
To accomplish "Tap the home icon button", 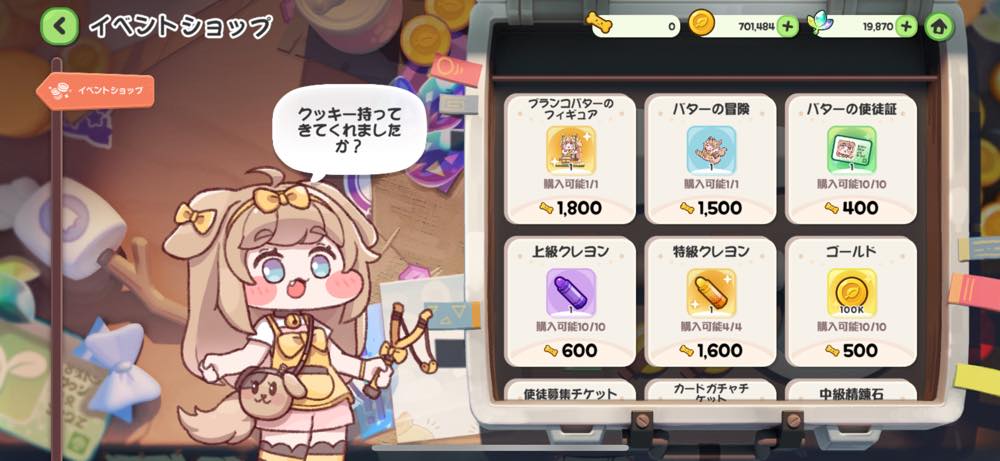I will coord(939,27).
